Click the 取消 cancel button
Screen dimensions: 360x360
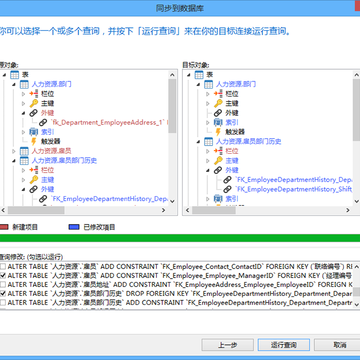[x=337, y=345]
